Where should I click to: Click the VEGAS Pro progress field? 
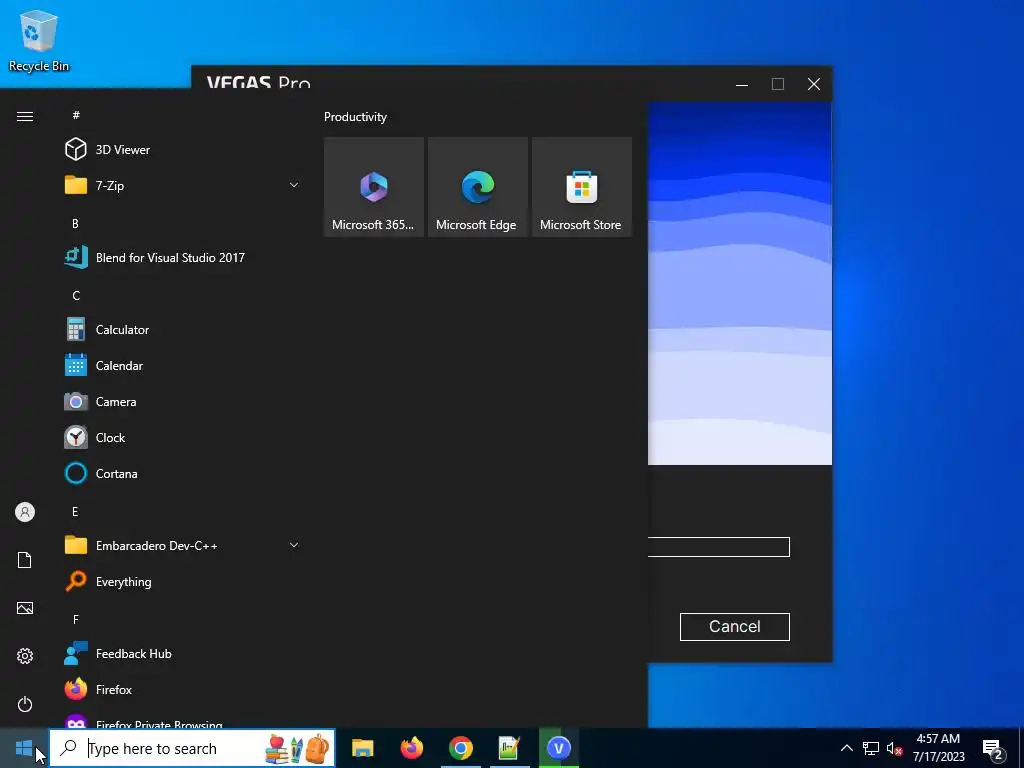click(x=719, y=547)
